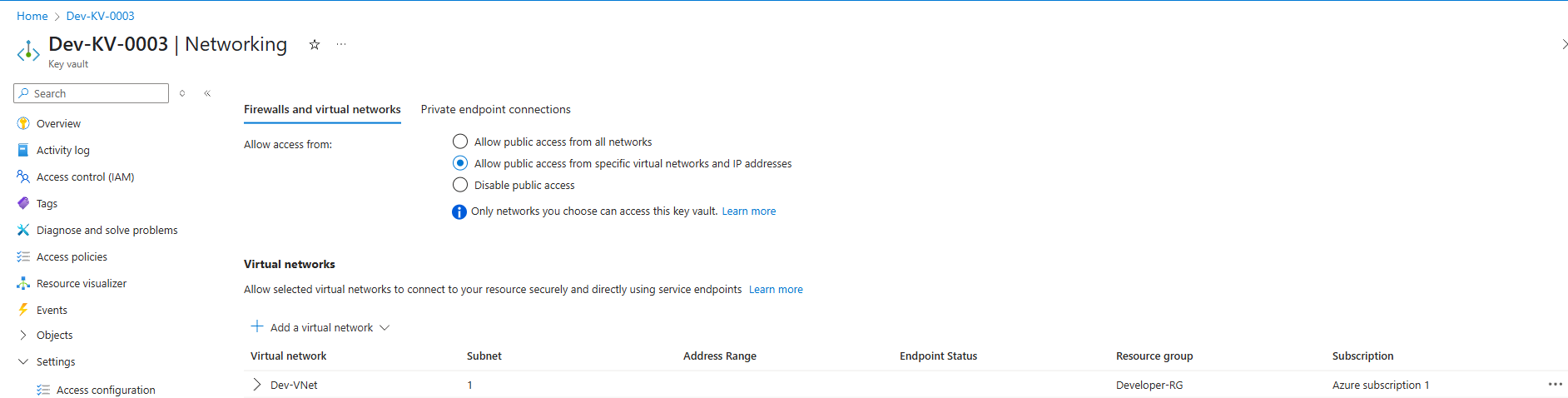Expand the Dev-VNet row

pos(257,385)
